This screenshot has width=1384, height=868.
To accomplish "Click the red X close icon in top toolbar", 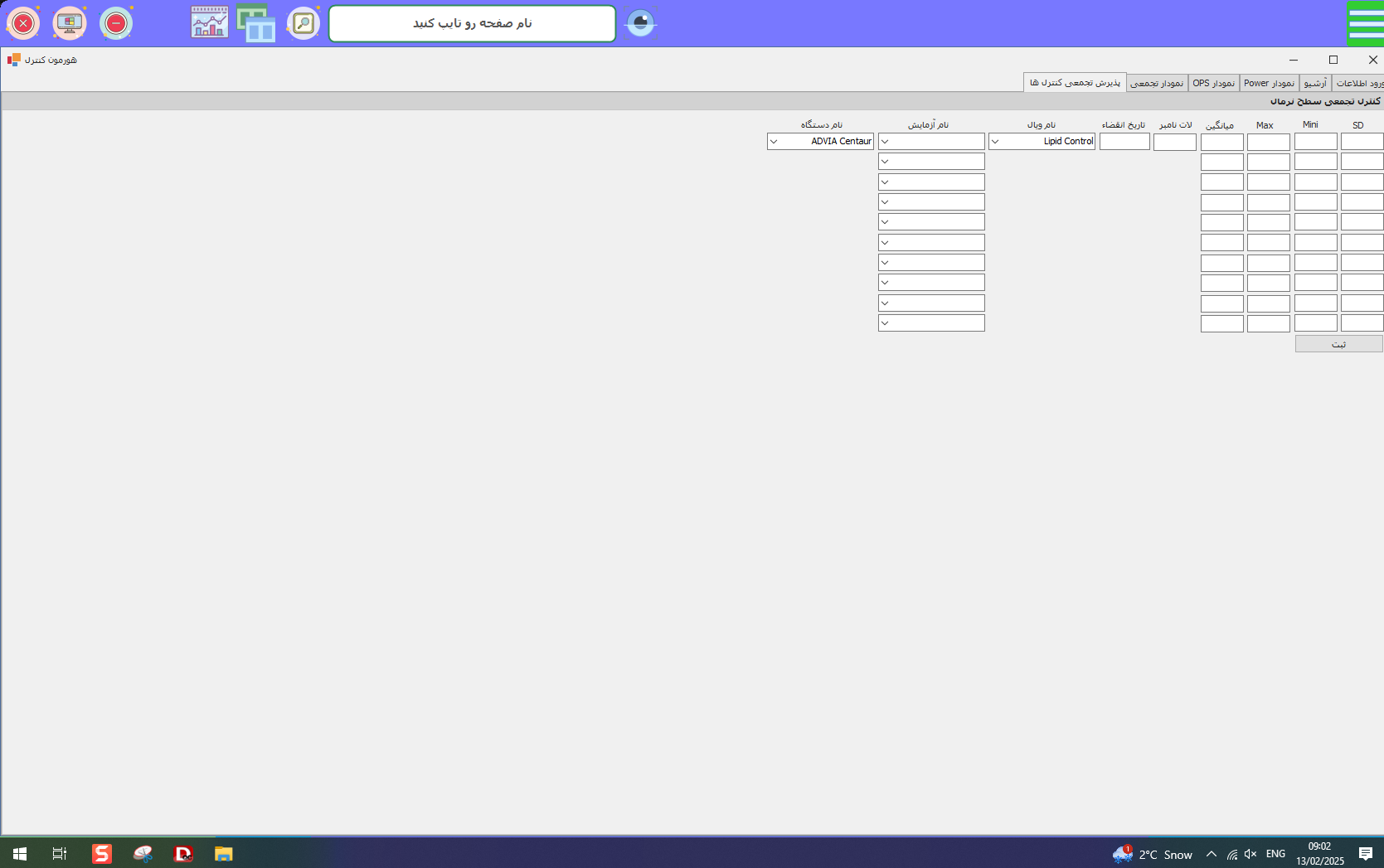I will (x=23, y=23).
